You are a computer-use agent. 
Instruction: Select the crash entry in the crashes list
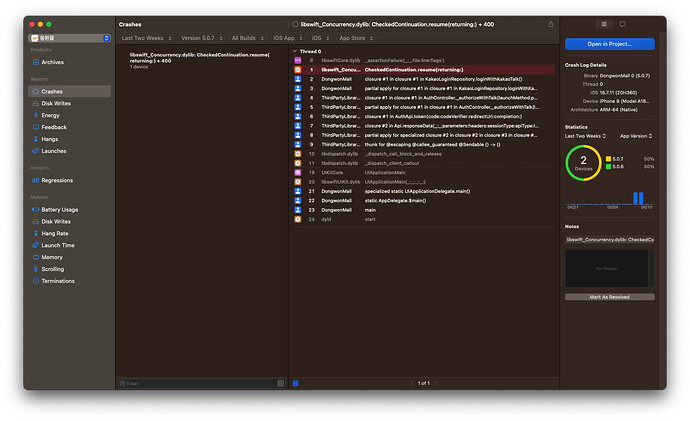202,61
